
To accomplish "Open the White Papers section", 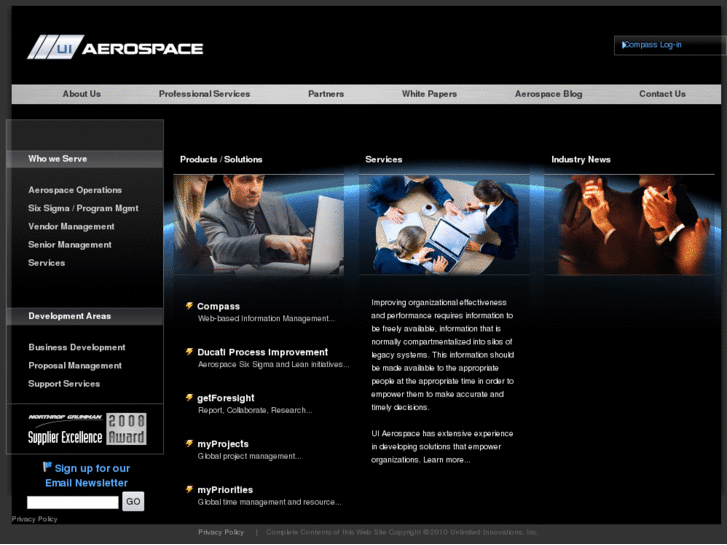I will (429, 94).
